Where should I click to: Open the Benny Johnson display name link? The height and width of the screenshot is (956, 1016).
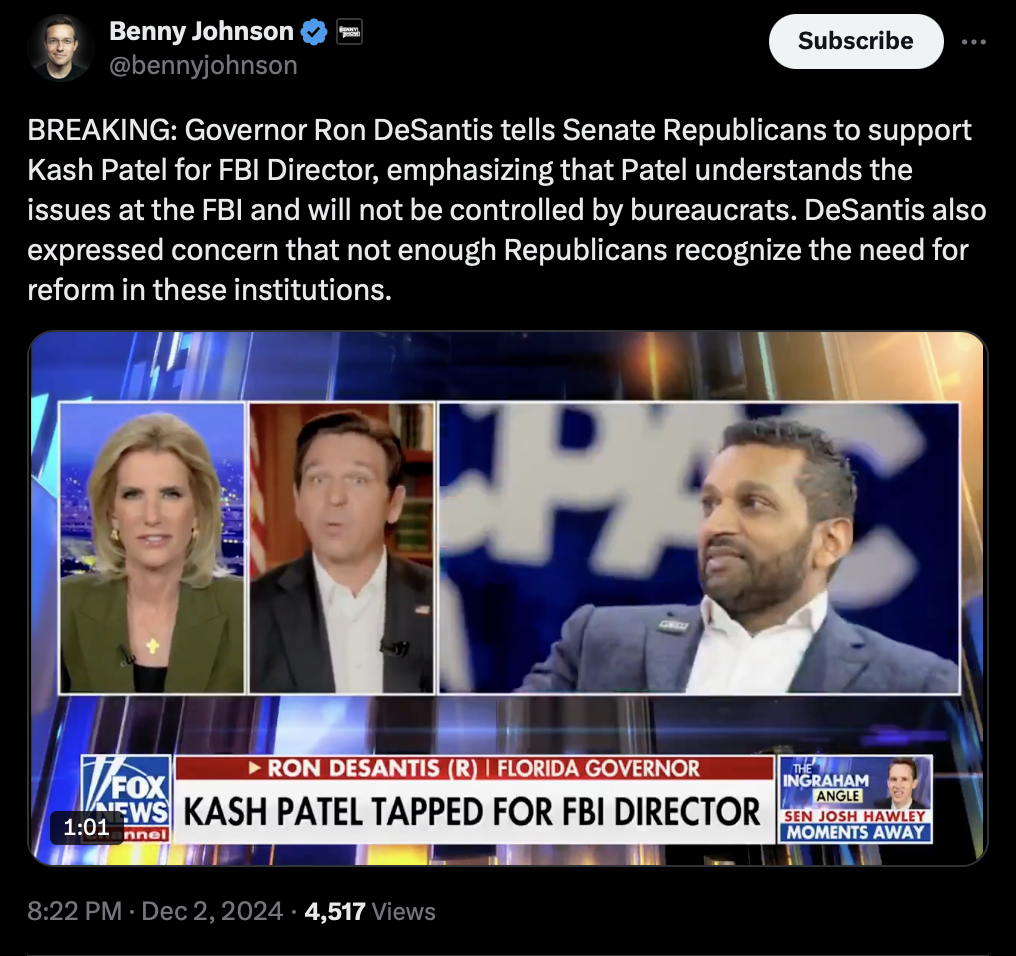coord(202,31)
